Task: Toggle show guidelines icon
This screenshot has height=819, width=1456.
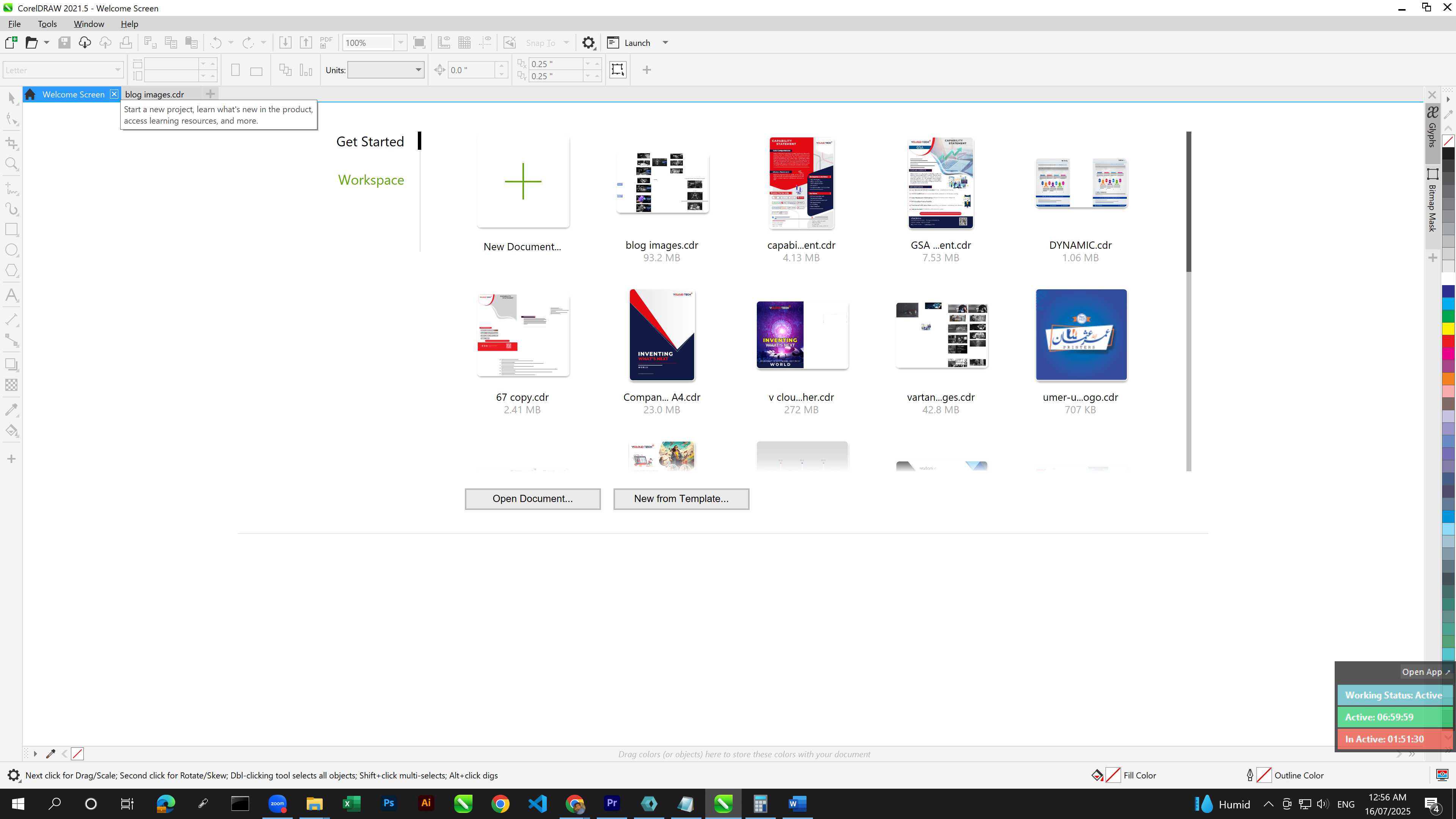Action: [x=485, y=42]
